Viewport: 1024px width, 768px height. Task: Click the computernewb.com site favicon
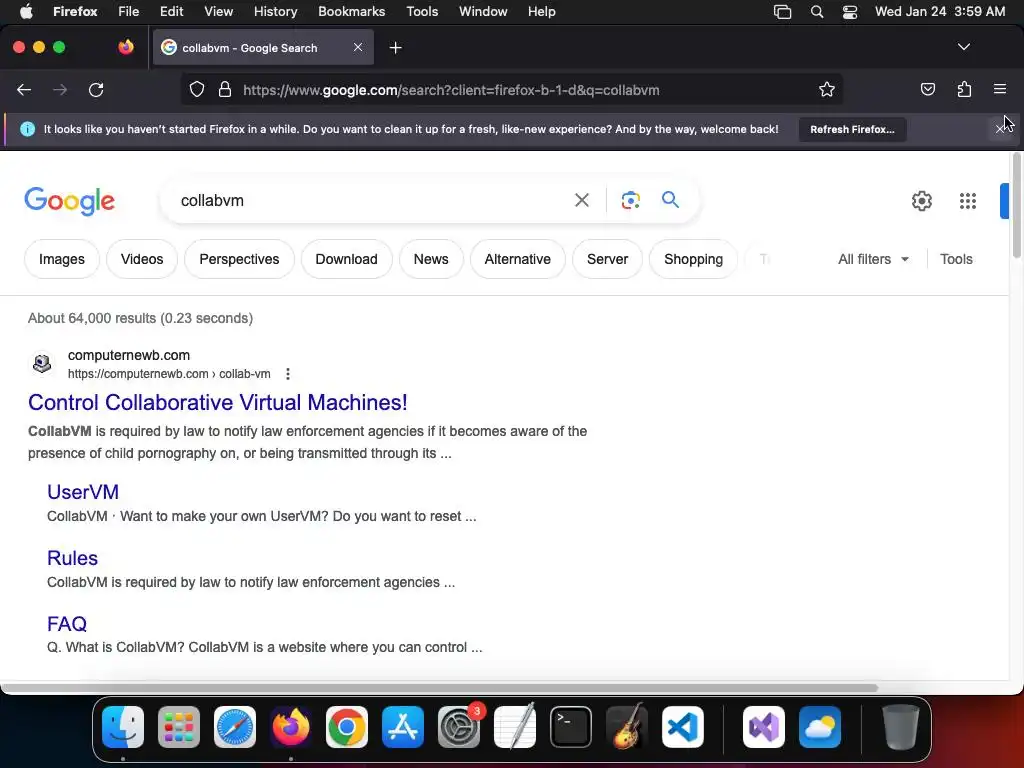tap(42, 363)
